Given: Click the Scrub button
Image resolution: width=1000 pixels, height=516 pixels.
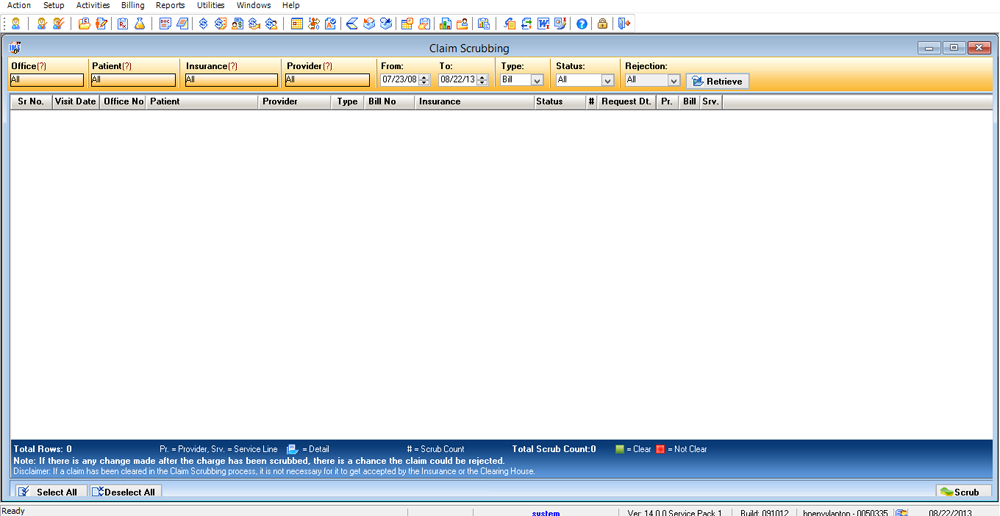Looking at the screenshot, I should pos(960,492).
